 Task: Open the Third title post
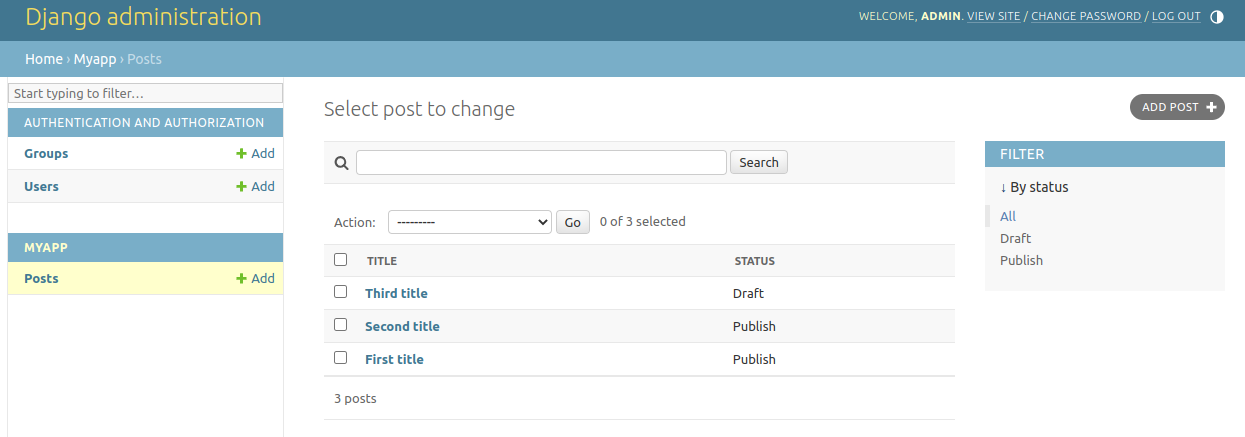pyautogui.click(x=396, y=293)
